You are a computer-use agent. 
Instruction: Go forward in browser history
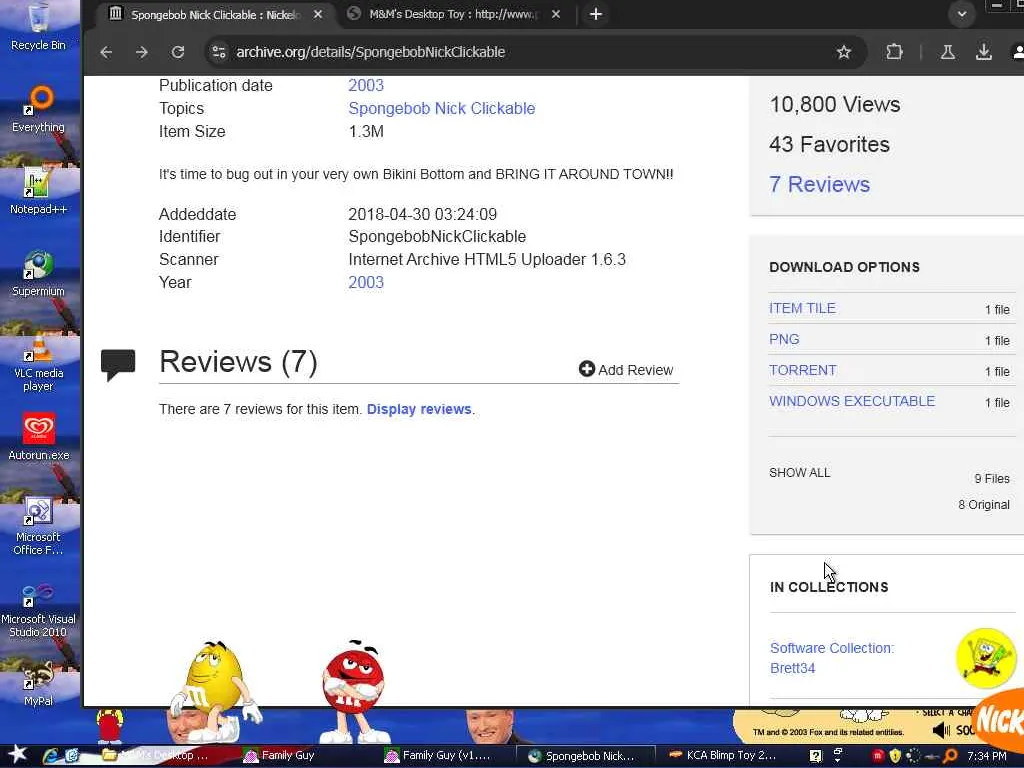(142, 52)
